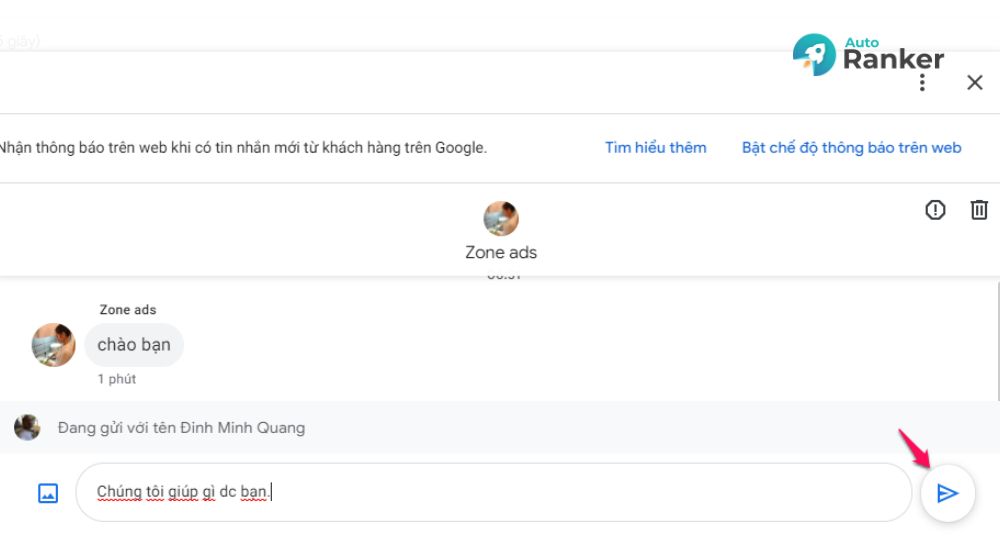Open the three-dot more options menu
Screen dimensions: 1000x550
point(922,83)
